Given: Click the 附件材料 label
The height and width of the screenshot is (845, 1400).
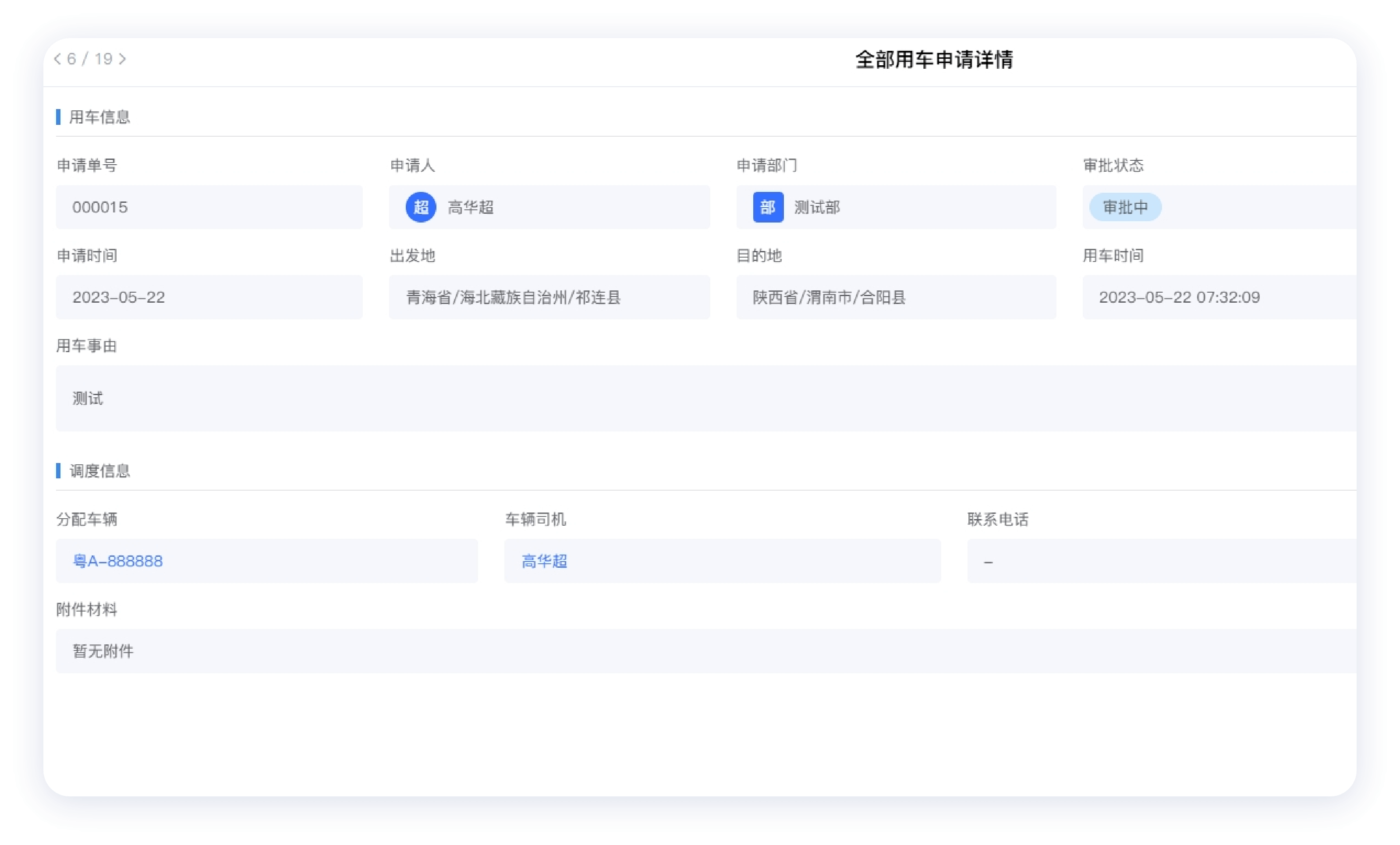Looking at the screenshot, I should click(x=87, y=609).
